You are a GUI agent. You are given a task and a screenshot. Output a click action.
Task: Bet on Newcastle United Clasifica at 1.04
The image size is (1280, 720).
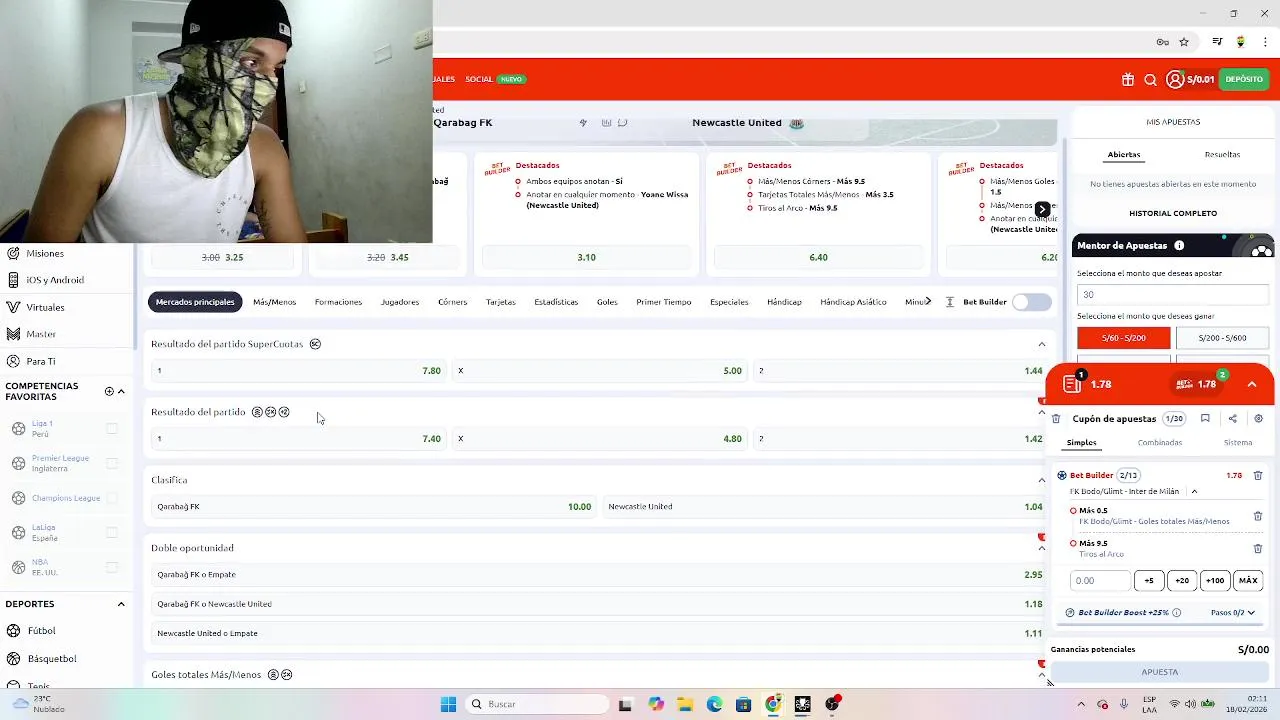(826, 507)
